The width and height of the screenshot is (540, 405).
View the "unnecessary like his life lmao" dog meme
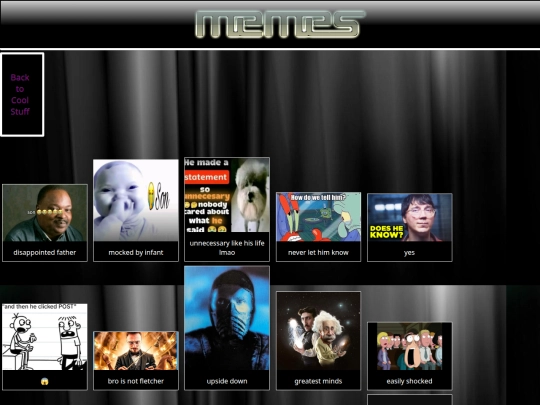pyautogui.click(x=227, y=195)
